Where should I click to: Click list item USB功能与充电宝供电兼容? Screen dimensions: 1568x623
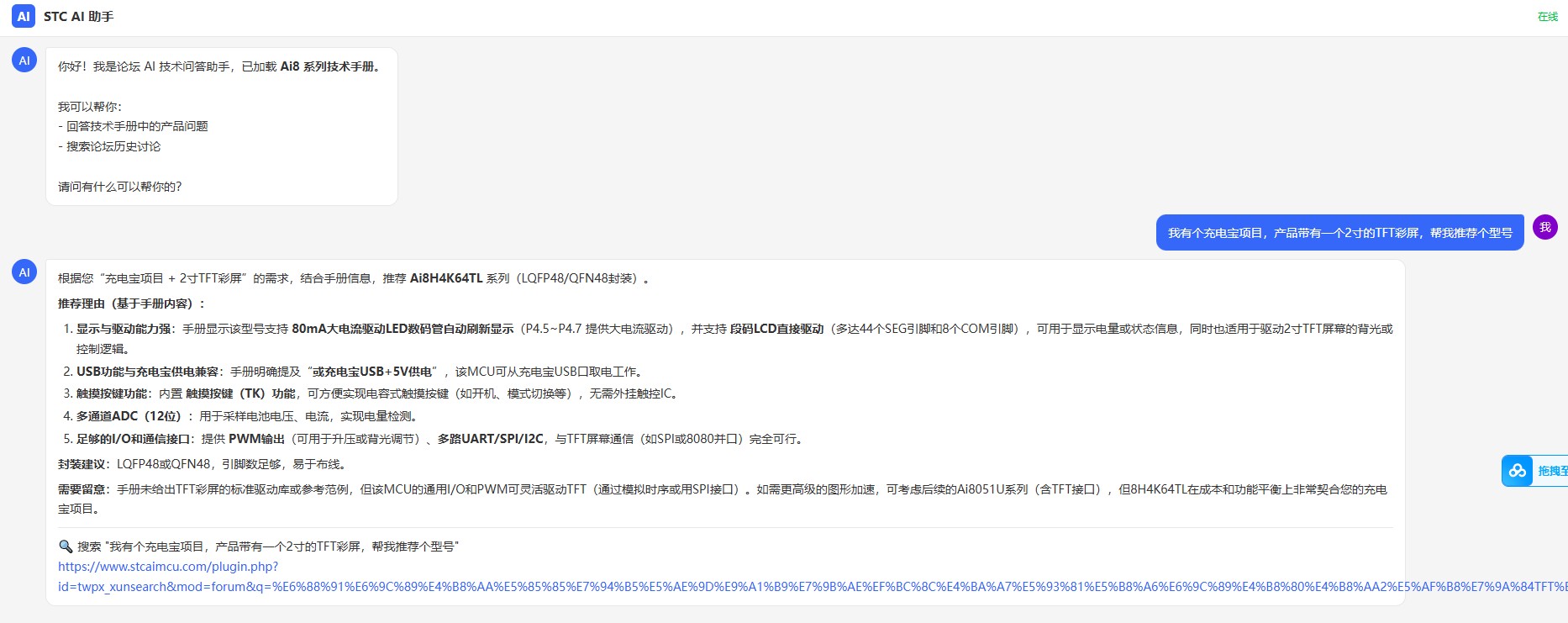353,372
